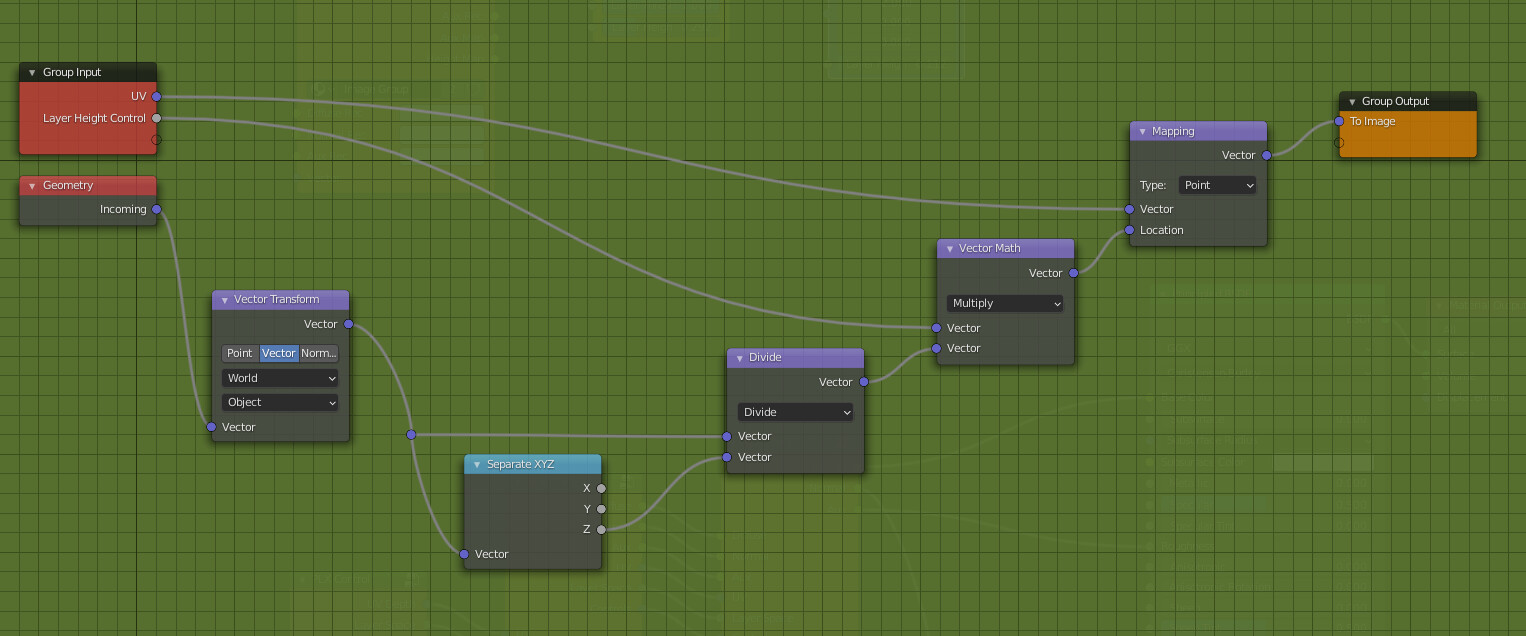Select Normal mode in Vector Transform
Viewport: 1526px width, 636px height.
tap(318, 353)
